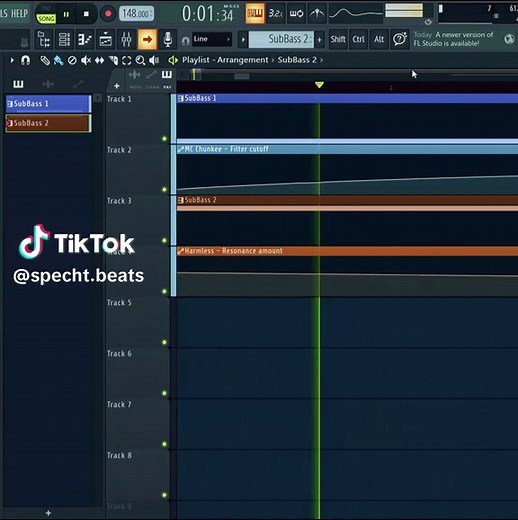Viewport: 518px width, 520px height.
Task: Toggle playlist snap magnet
Action: click(25, 60)
